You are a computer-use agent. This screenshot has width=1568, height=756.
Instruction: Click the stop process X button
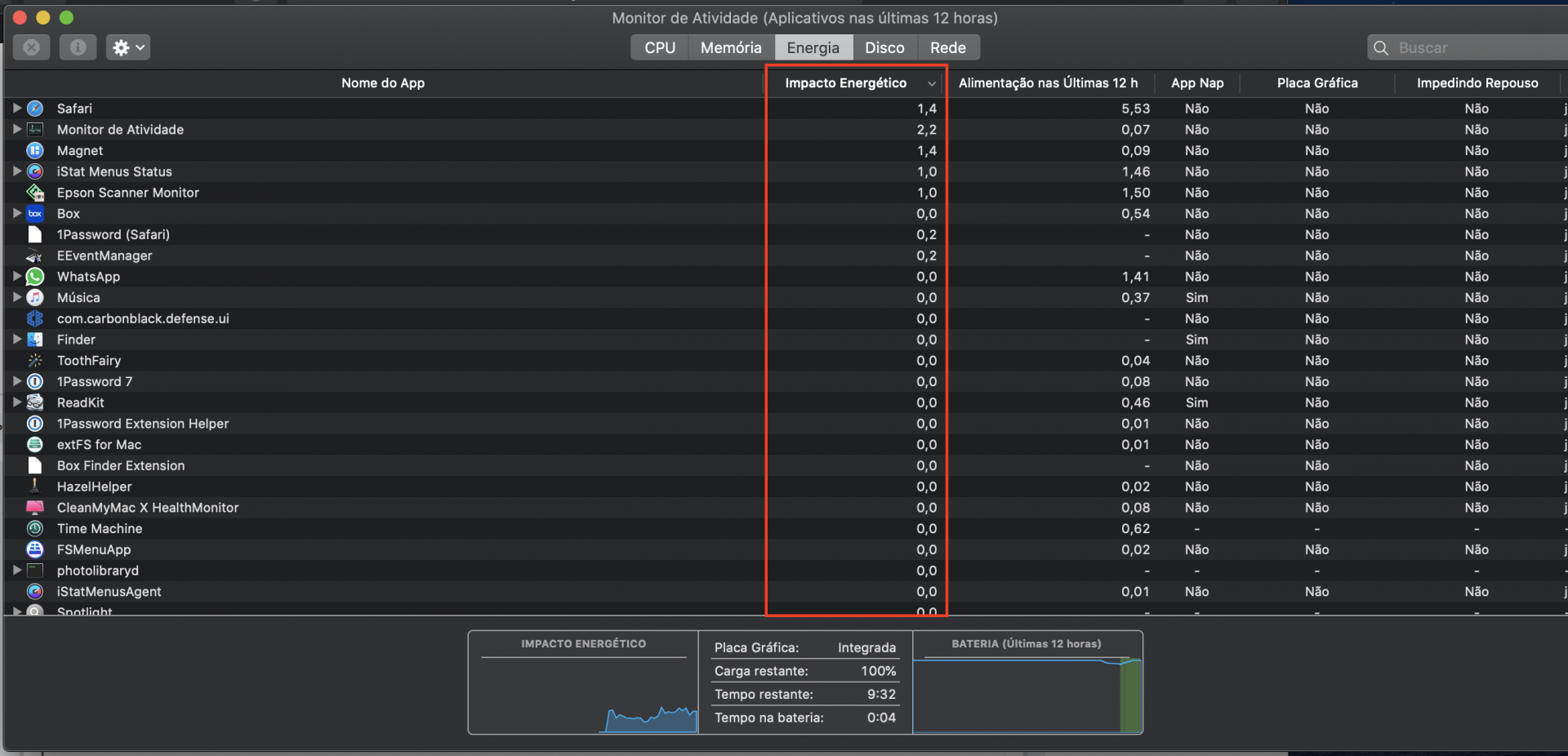point(32,47)
